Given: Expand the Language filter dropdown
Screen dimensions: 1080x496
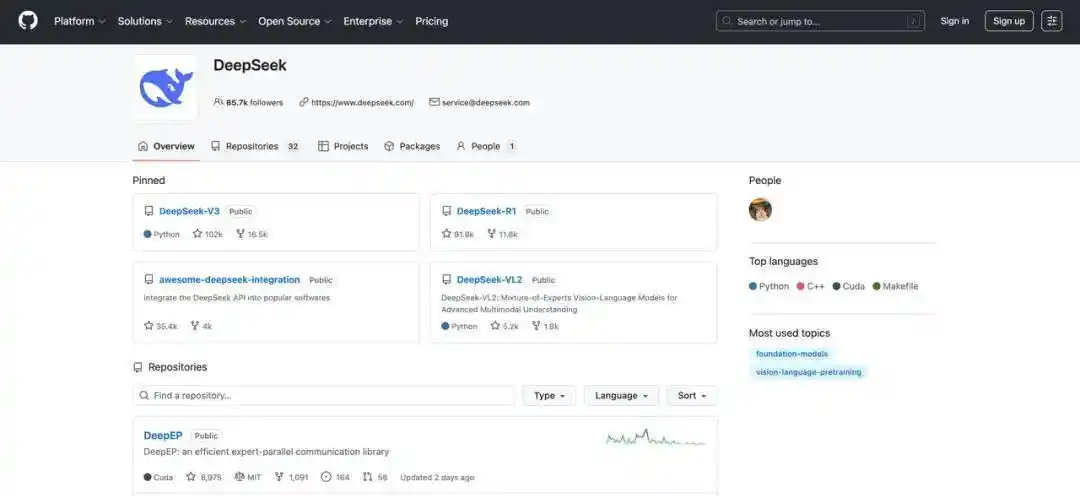Looking at the screenshot, I should (621, 396).
